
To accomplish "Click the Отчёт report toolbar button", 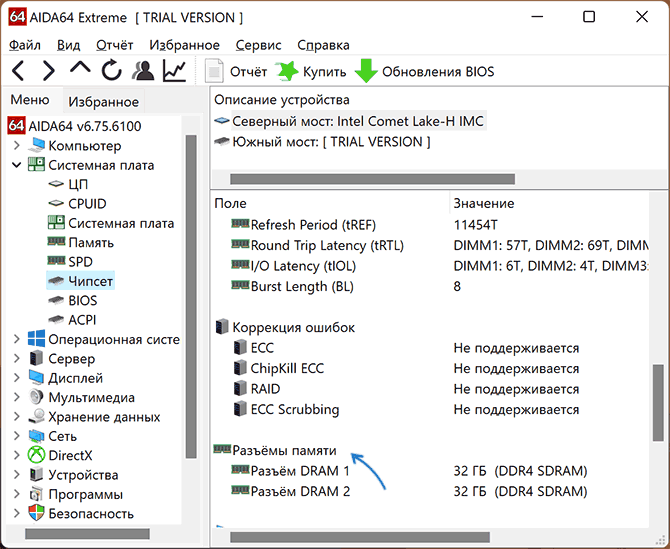I will pos(237,72).
